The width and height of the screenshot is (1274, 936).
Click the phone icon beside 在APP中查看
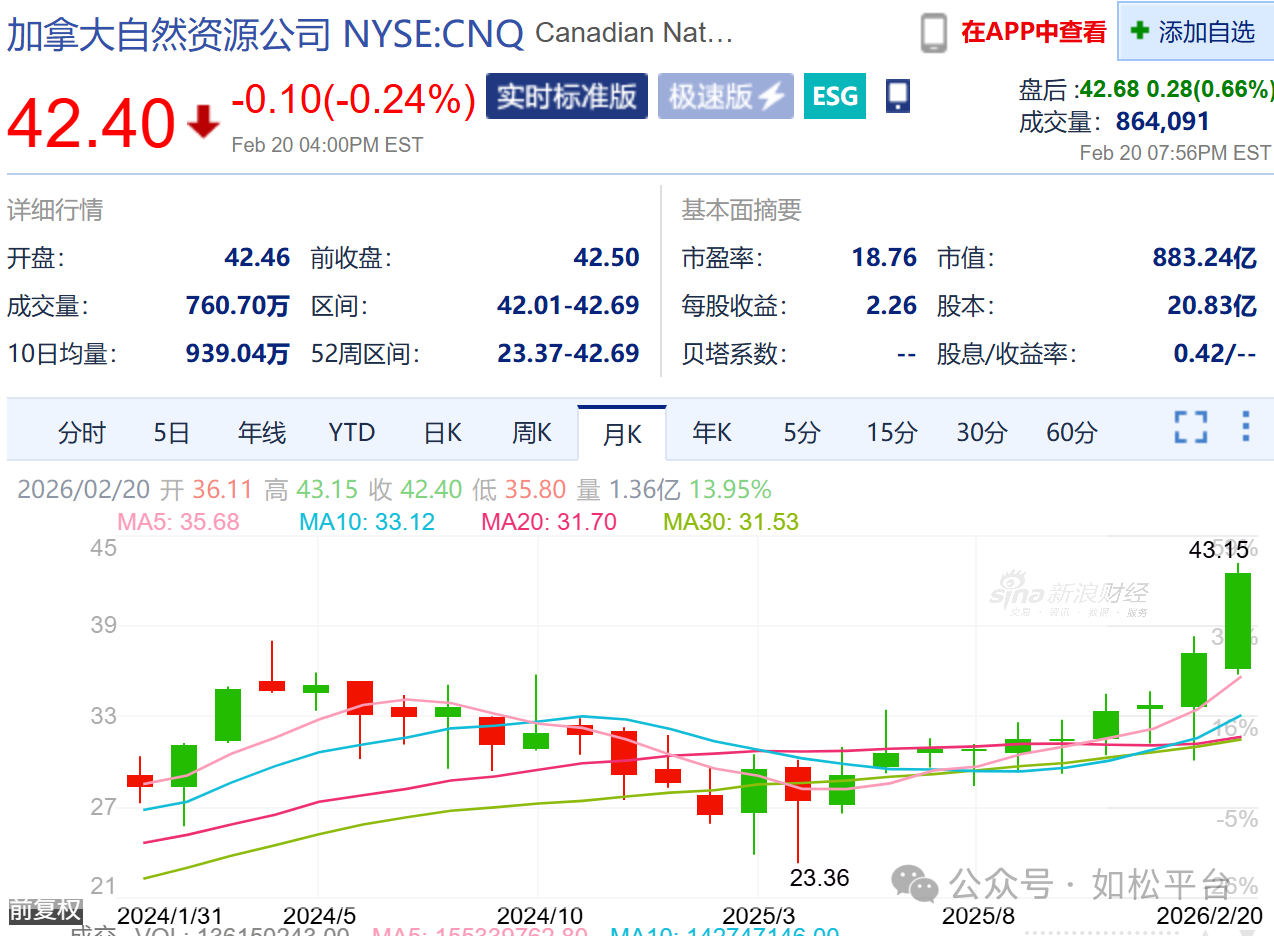coord(933,33)
